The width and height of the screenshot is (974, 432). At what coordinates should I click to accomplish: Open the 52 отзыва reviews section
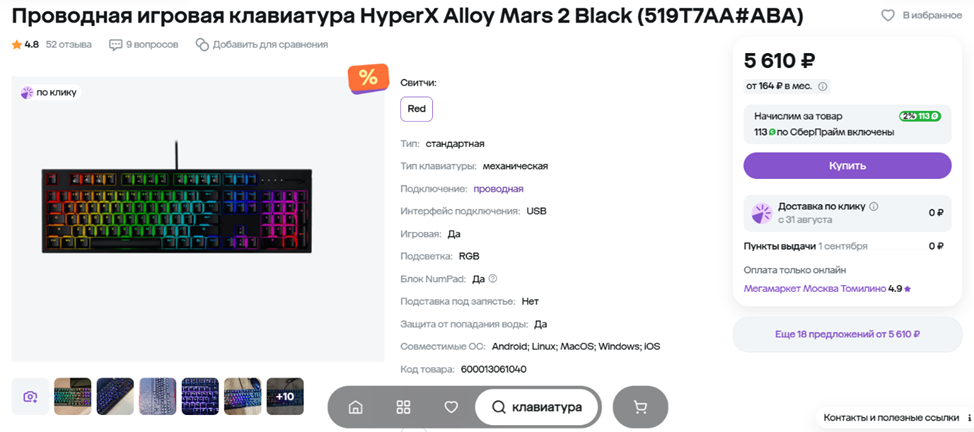[x=68, y=45]
